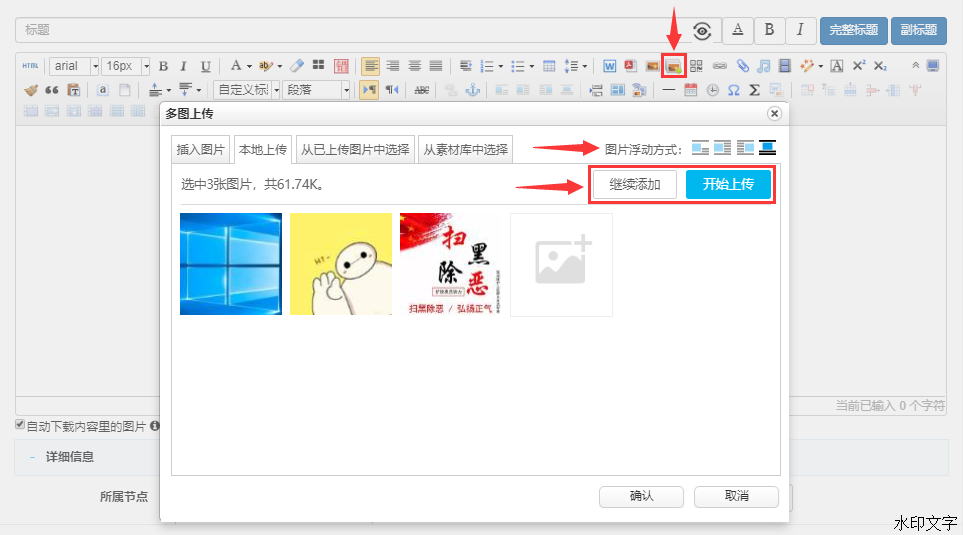Click the omega special character icon

point(733,90)
